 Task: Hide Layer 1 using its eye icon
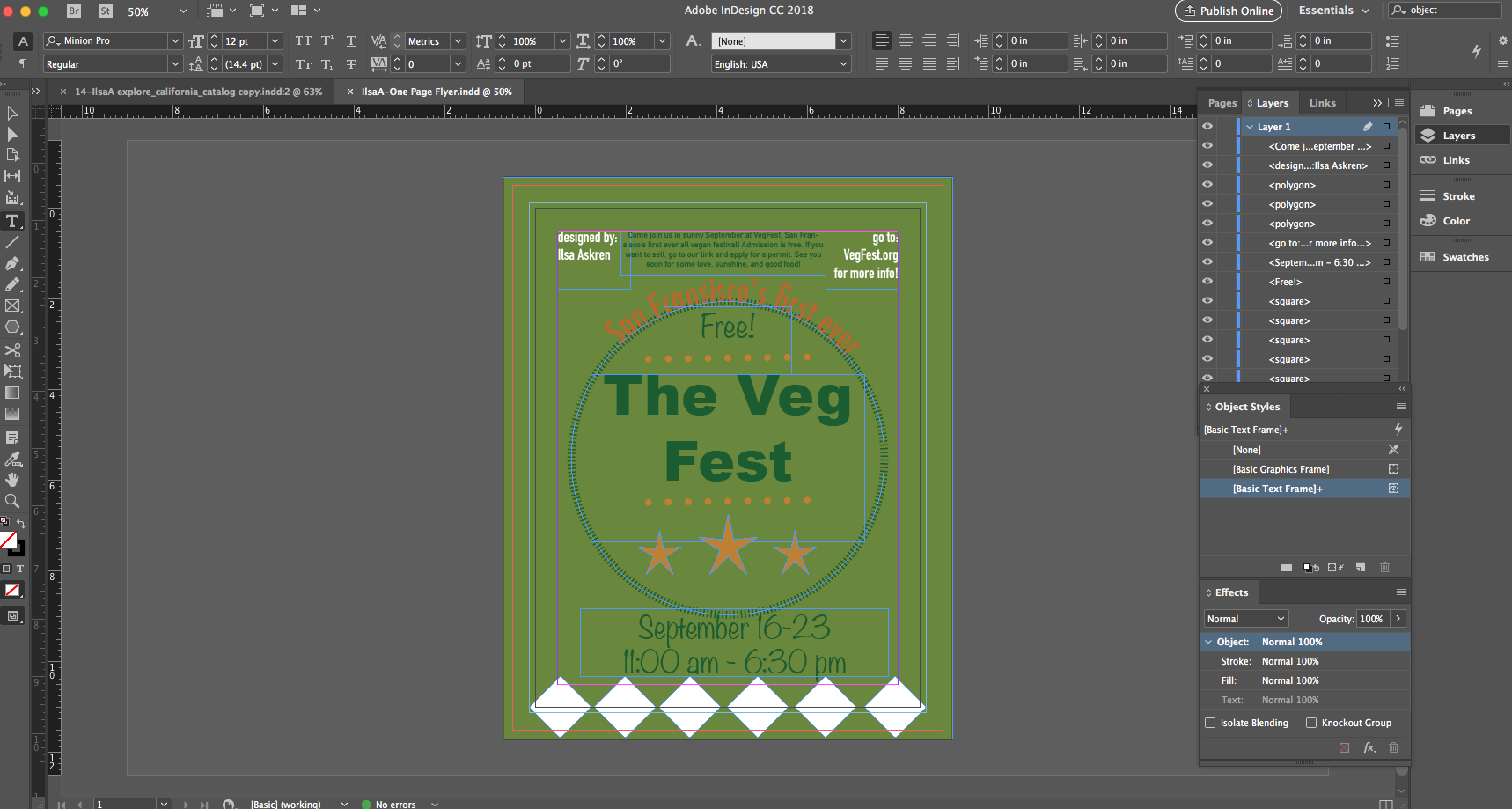tap(1207, 127)
